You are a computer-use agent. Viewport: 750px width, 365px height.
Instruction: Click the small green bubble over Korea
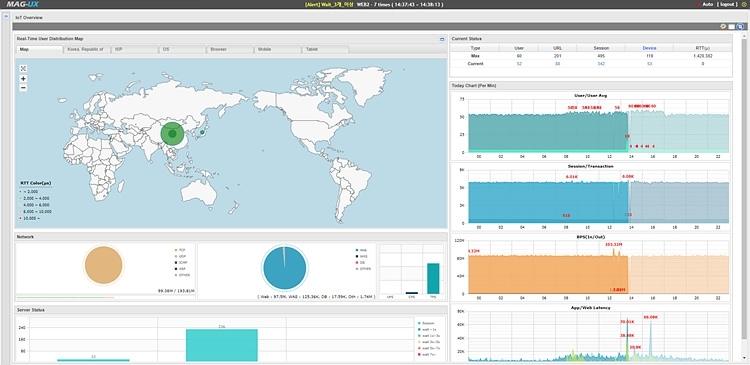[202, 133]
